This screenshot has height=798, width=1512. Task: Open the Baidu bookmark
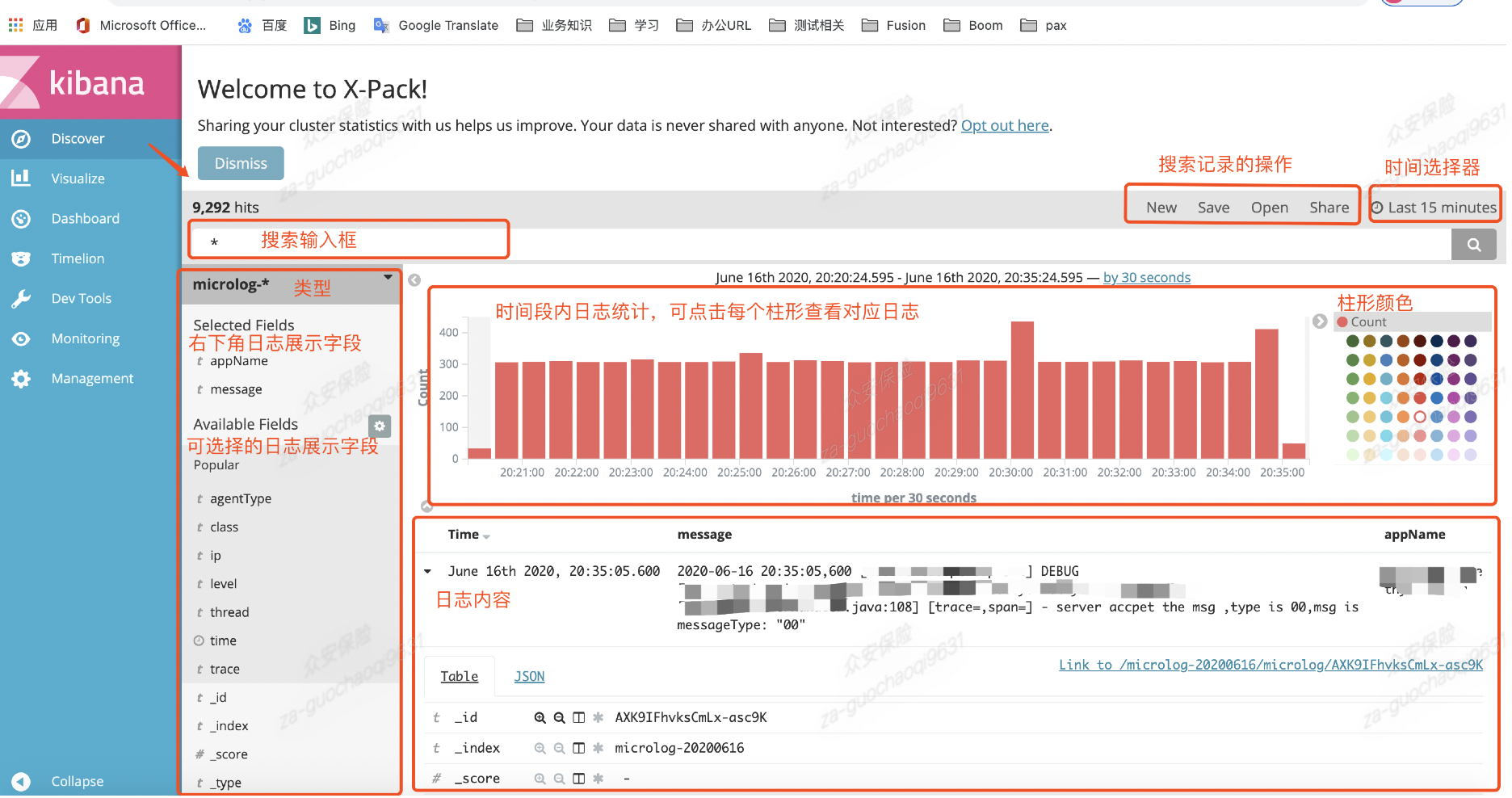tap(262, 25)
